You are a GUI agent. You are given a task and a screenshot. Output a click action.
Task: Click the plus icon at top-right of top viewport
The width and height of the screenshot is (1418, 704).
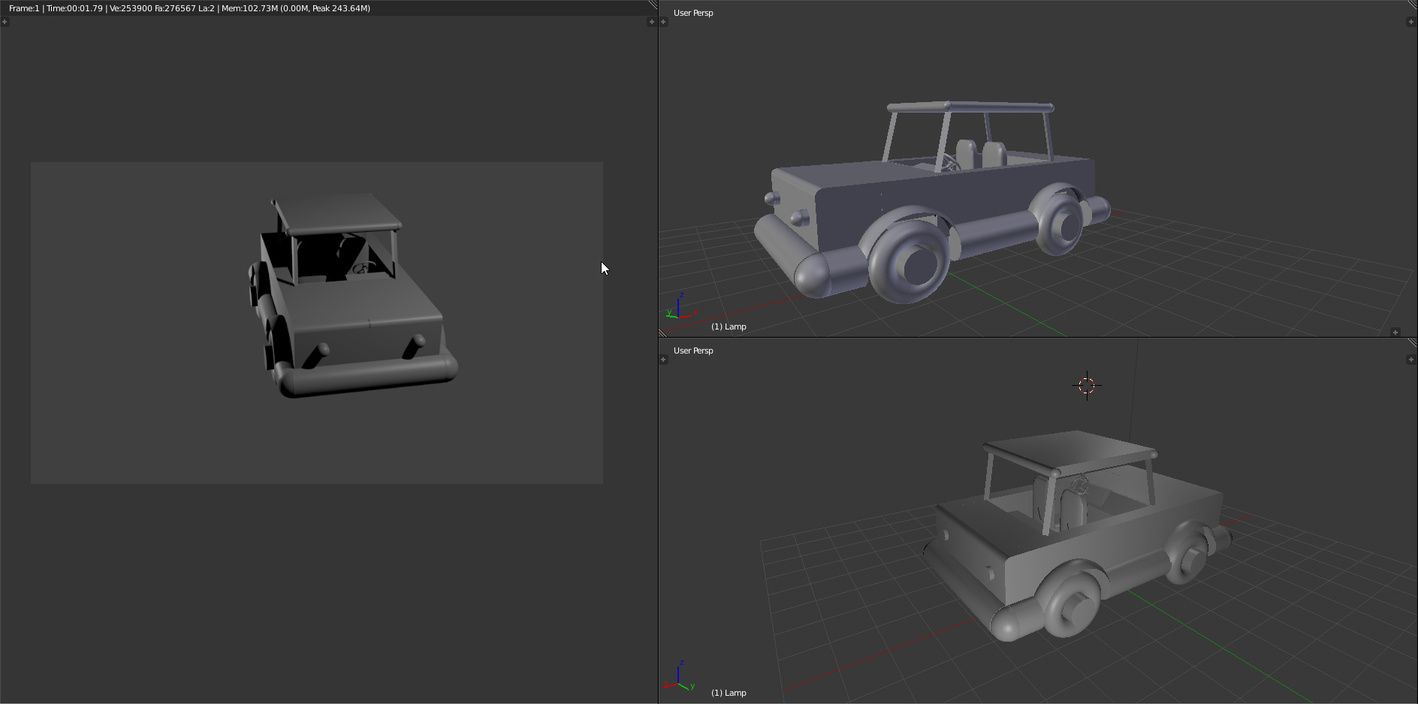pyautogui.click(x=1411, y=22)
